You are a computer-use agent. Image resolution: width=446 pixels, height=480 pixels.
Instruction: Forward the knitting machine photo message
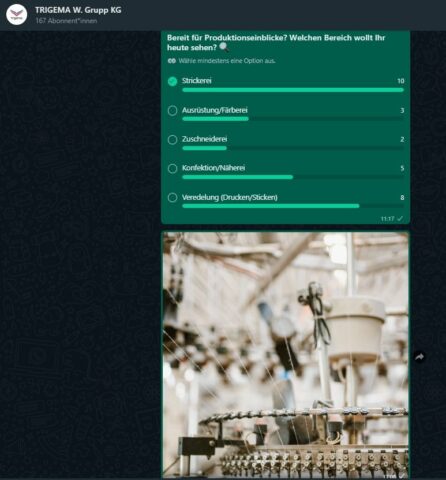pyautogui.click(x=420, y=357)
